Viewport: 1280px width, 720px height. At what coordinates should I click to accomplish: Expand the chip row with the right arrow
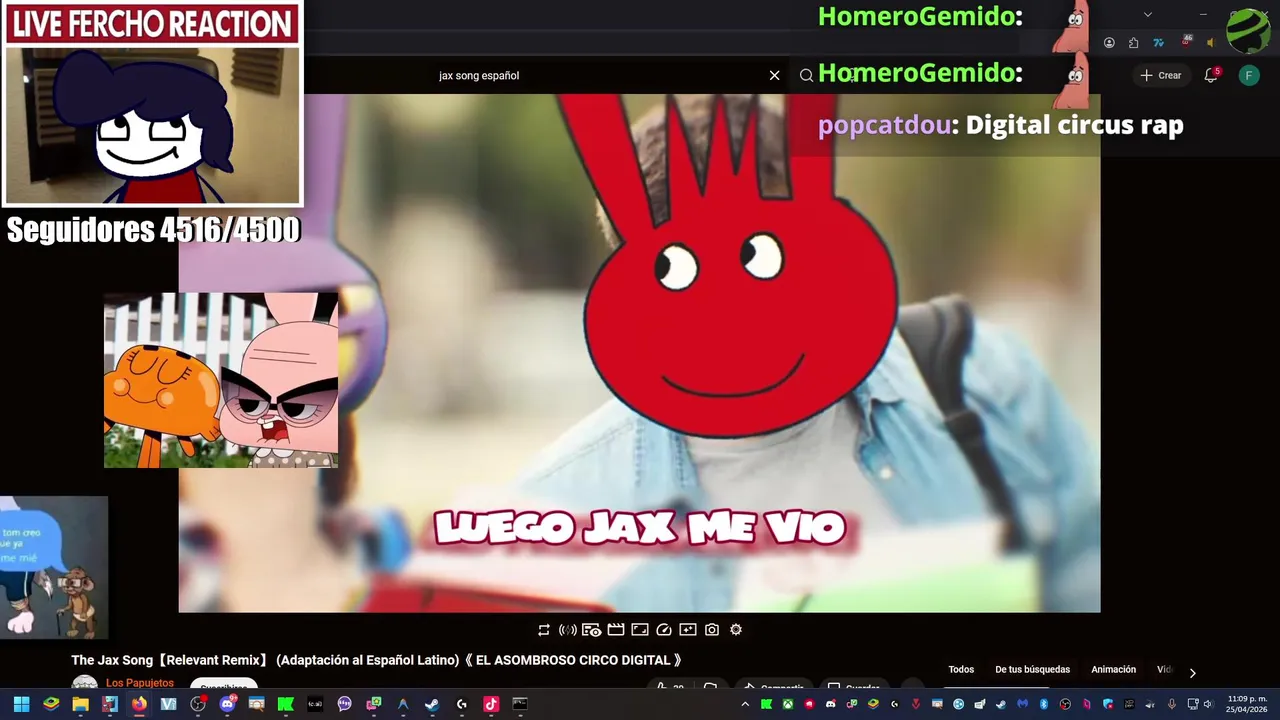tap(1192, 673)
